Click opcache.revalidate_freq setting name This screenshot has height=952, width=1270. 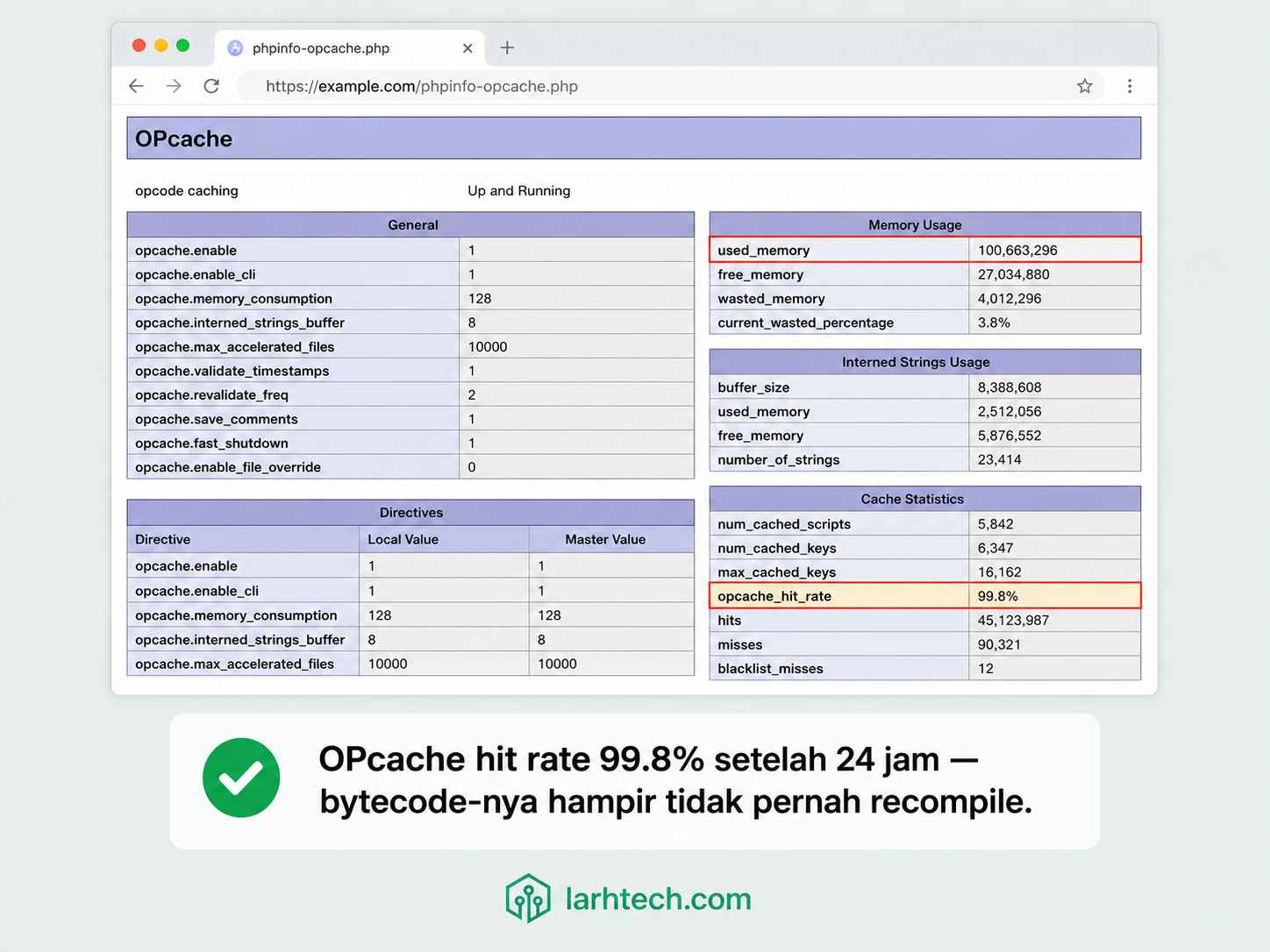[x=211, y=395]
